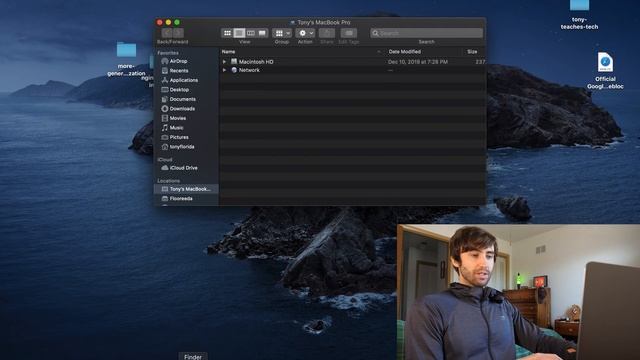Switch Finder to icon view

click(x=227, y=33)
